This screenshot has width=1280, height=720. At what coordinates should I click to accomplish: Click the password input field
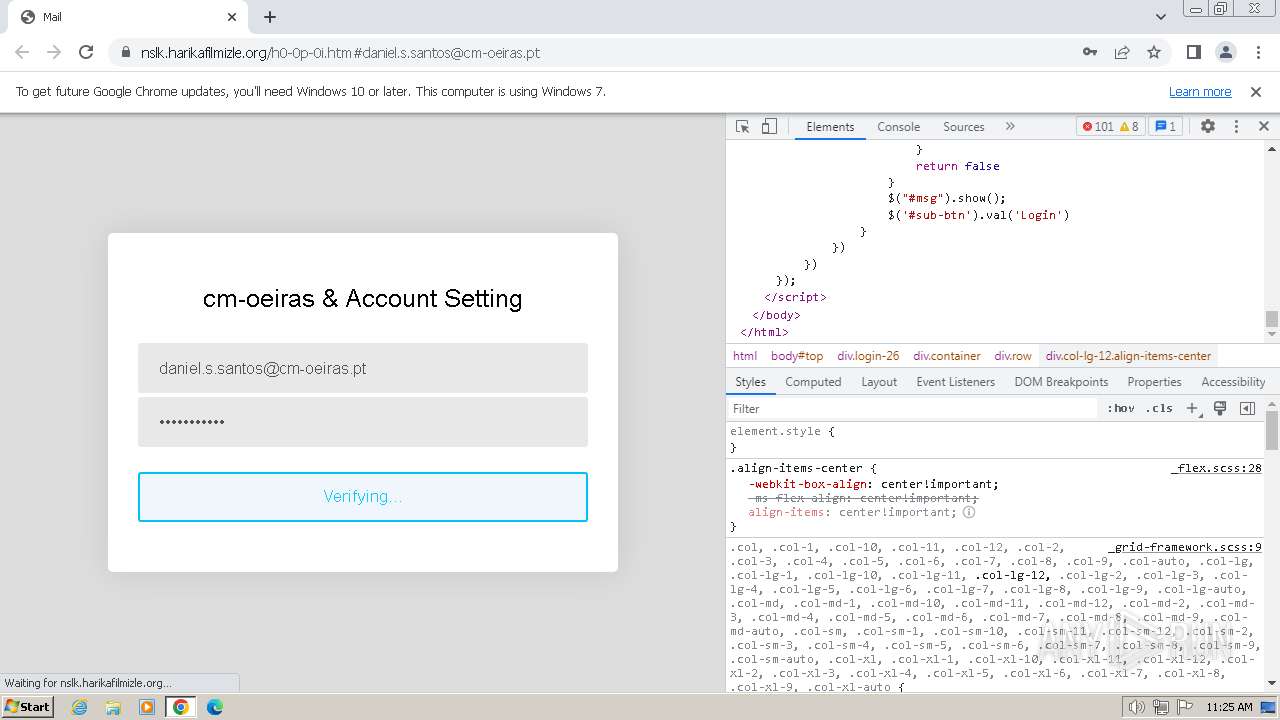(363, 422)
